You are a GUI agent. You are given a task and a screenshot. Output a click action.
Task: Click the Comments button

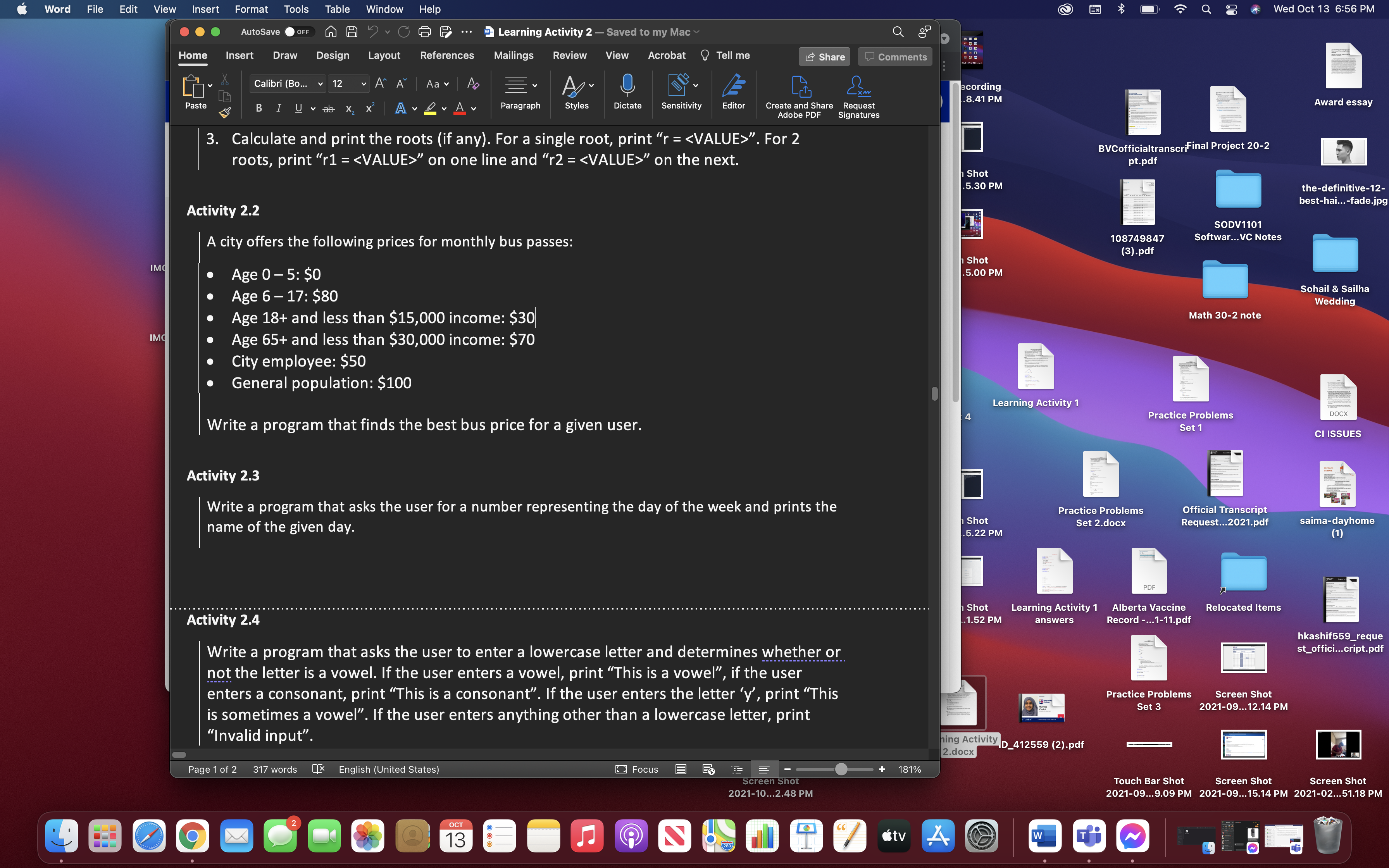pos(895,56)
